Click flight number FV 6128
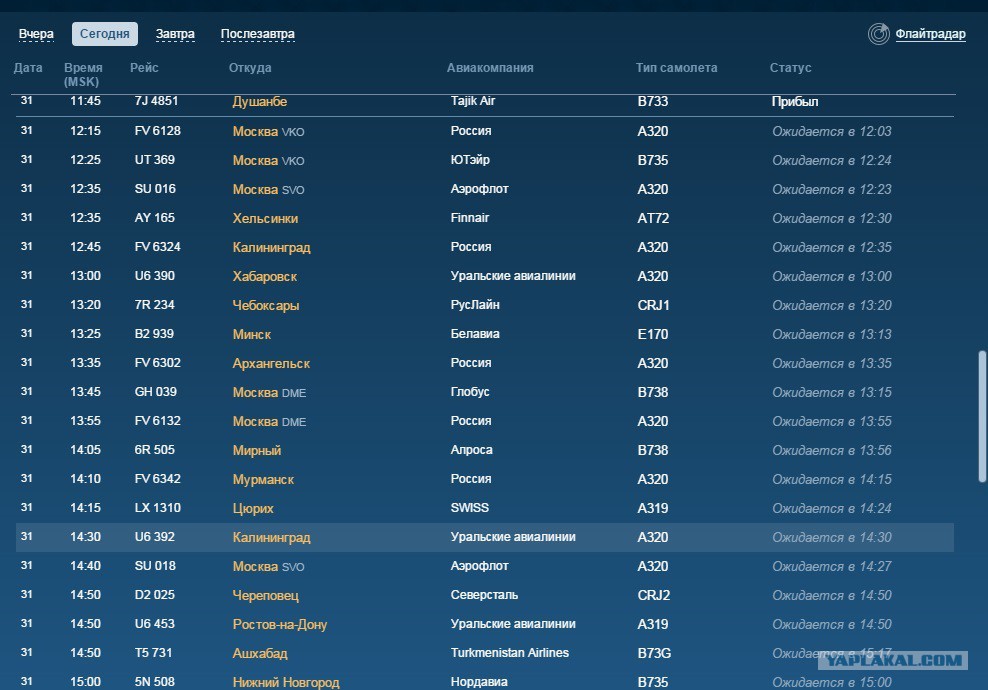This screenshot has width=988, height=690. (158, 131)
